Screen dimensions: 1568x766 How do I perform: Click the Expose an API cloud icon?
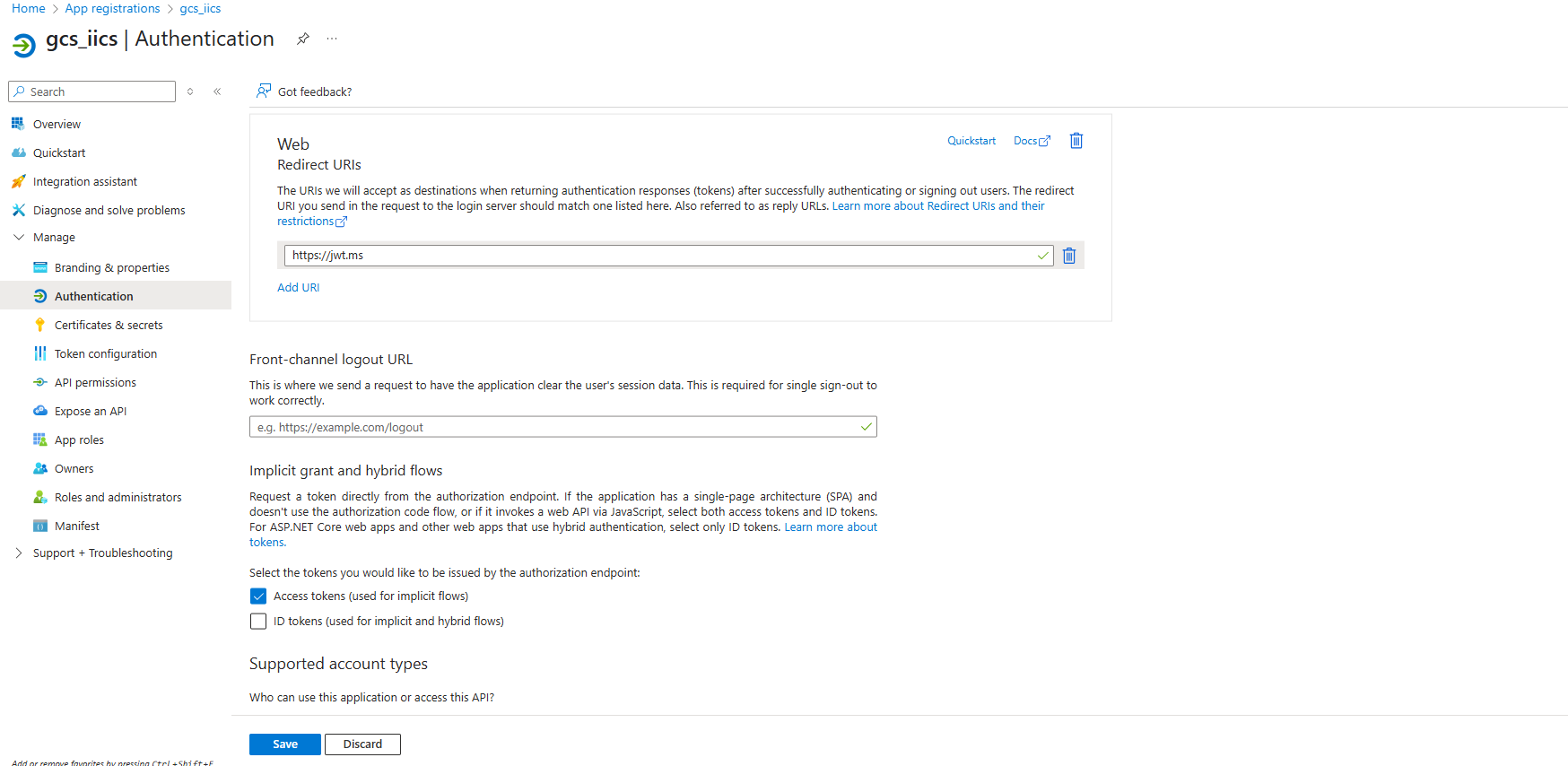pos(39,411)
